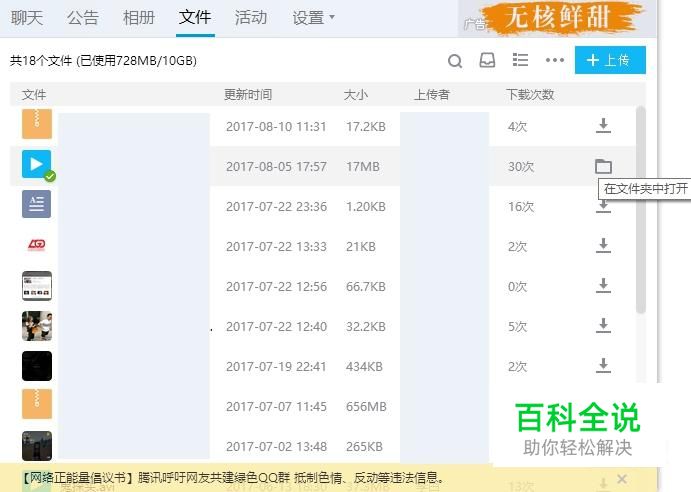691x492 pixels.
Task: Click the 265KB size value
Action: 364,447
